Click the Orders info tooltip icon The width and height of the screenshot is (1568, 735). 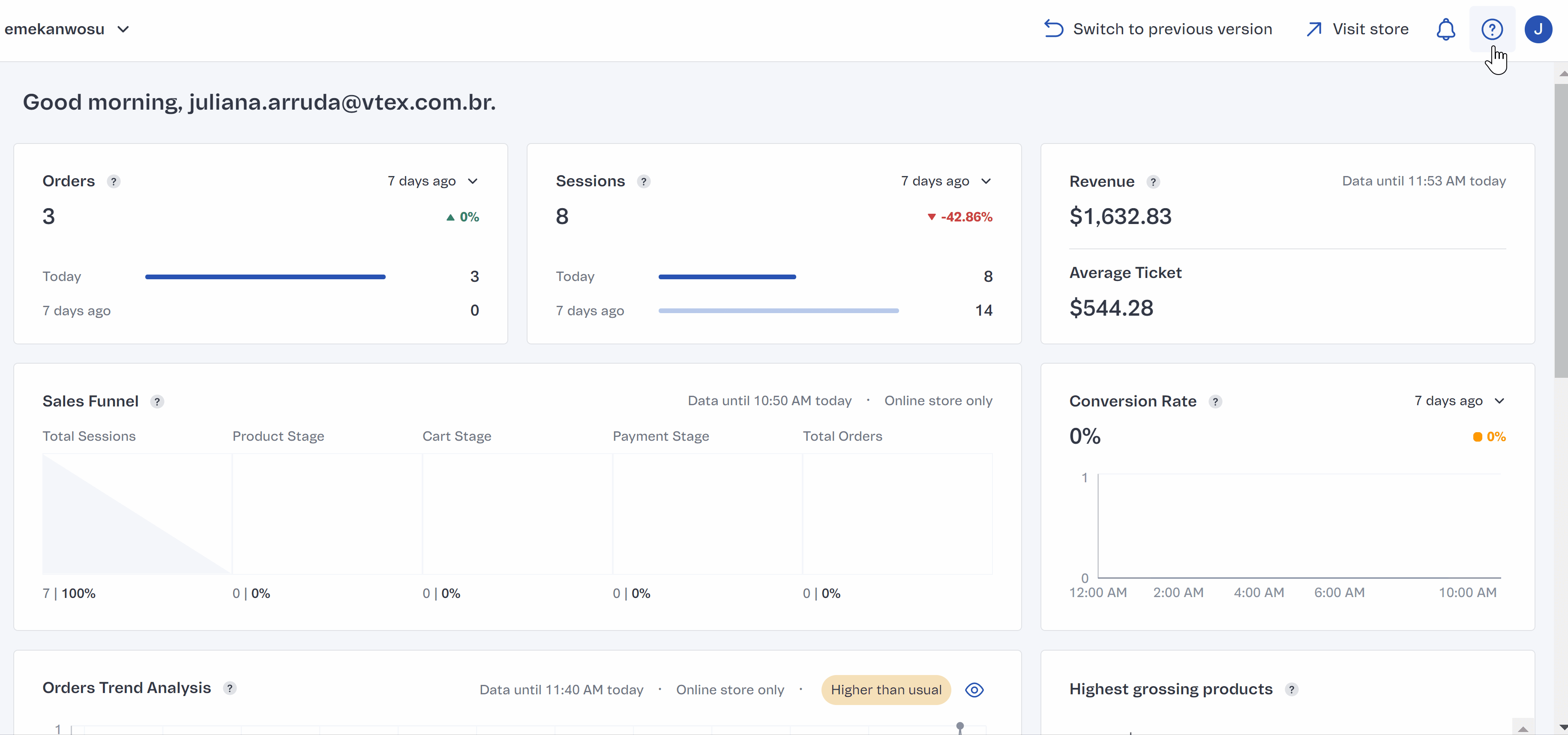coord(113,181)
